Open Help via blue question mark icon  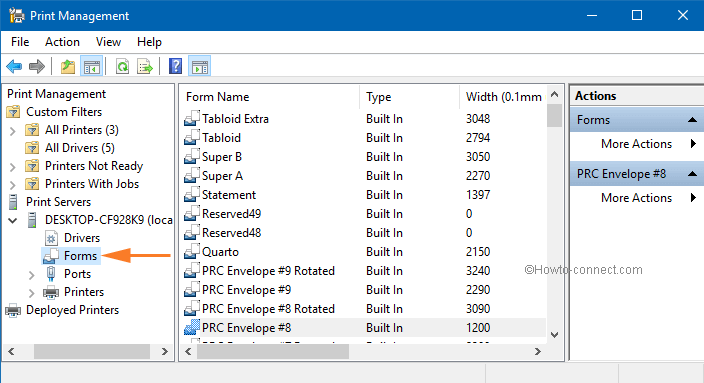tap(175, 66)
